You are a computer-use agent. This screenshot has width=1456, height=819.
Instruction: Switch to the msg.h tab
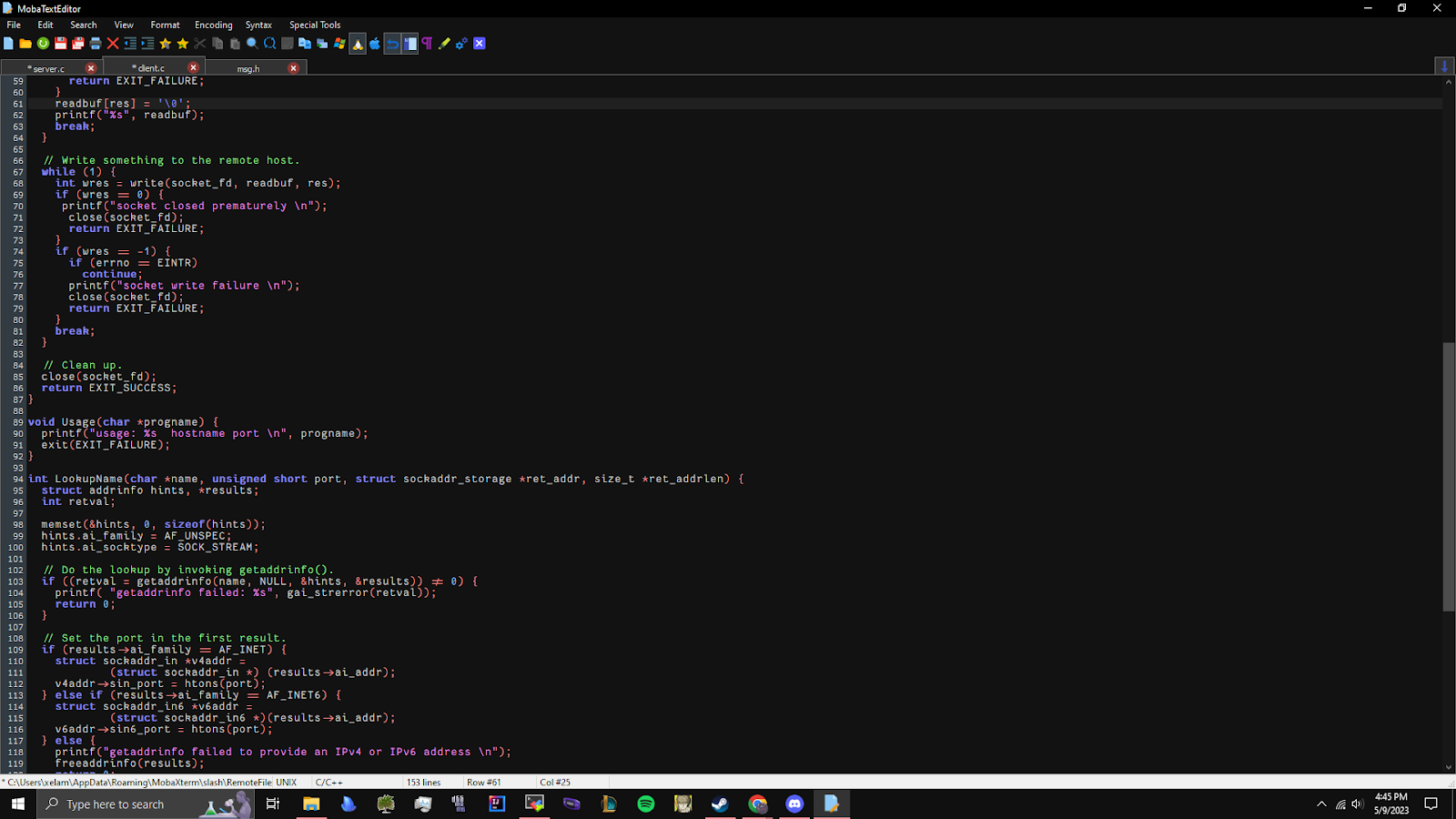point(248,67)
